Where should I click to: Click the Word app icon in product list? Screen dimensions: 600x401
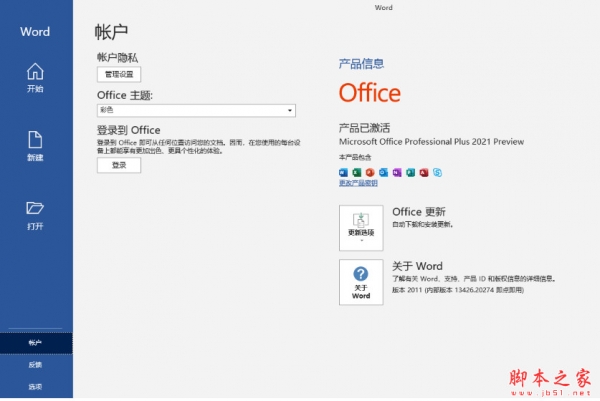pyautogui.click(x=343, y=173)
